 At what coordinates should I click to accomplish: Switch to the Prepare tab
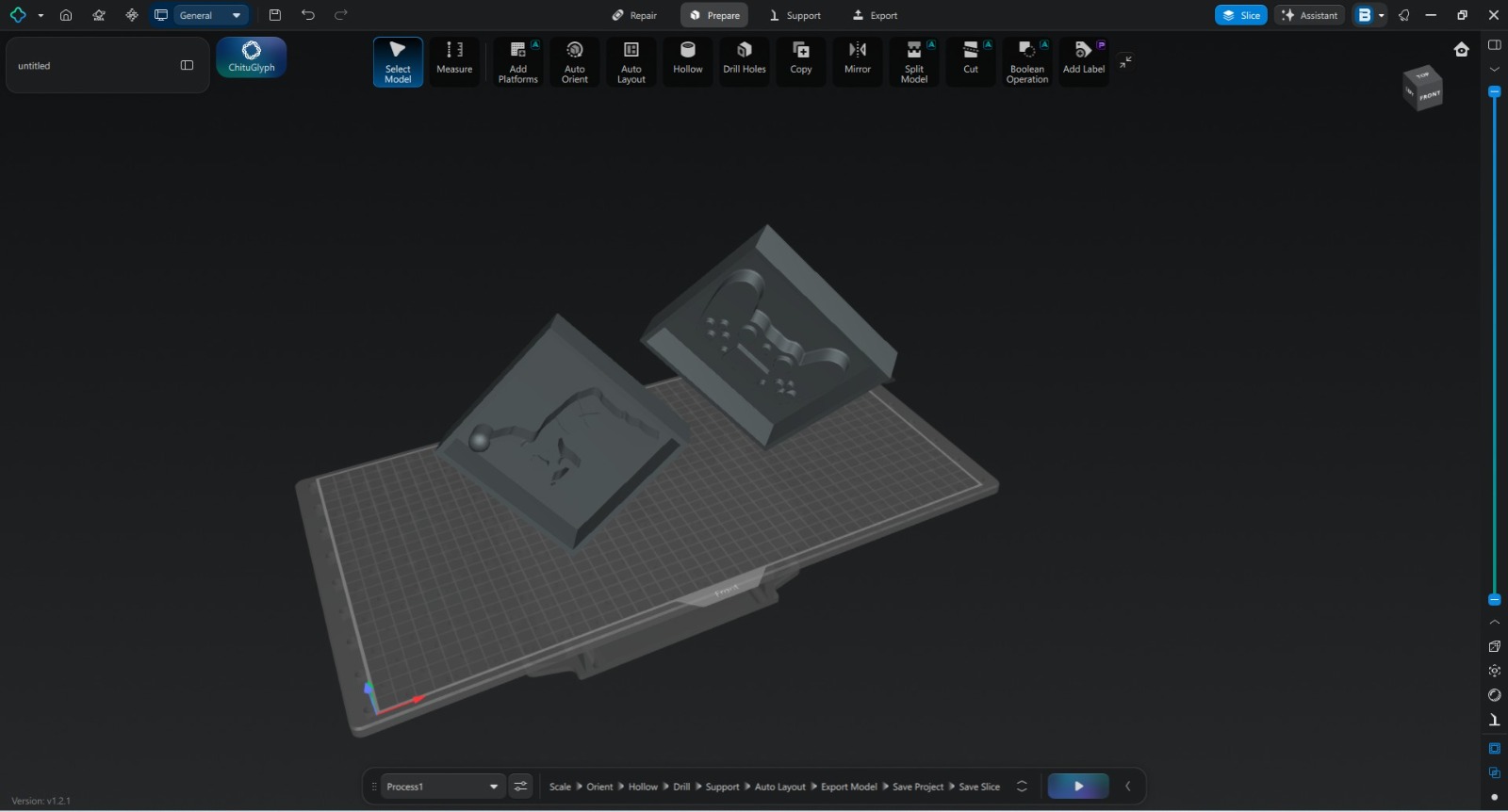(714, 15)
